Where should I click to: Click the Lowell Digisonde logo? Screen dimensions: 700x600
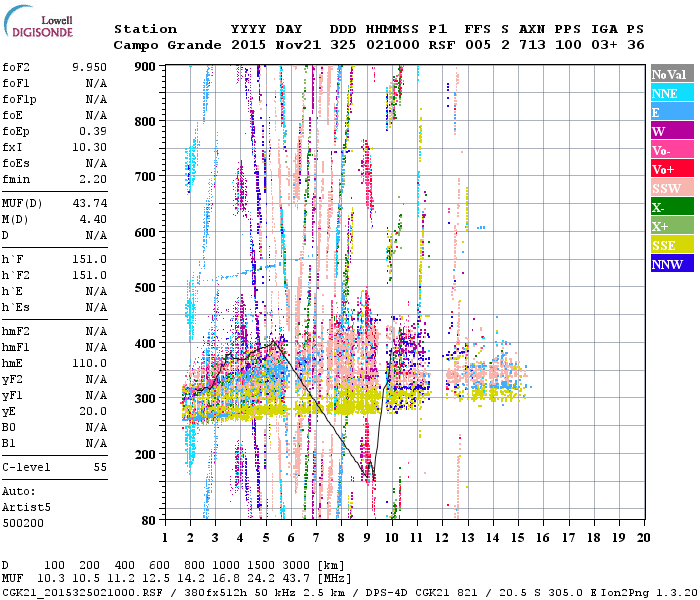point(38,22)
